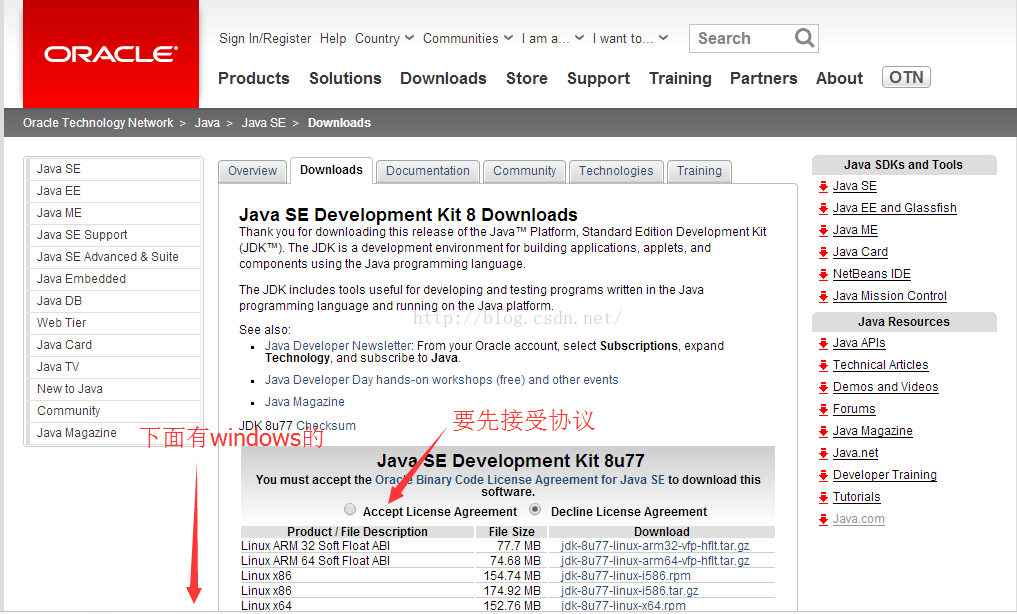1017x614 pixels.
Task: Open Java Magazine link in See also
Action: point(304,402)
